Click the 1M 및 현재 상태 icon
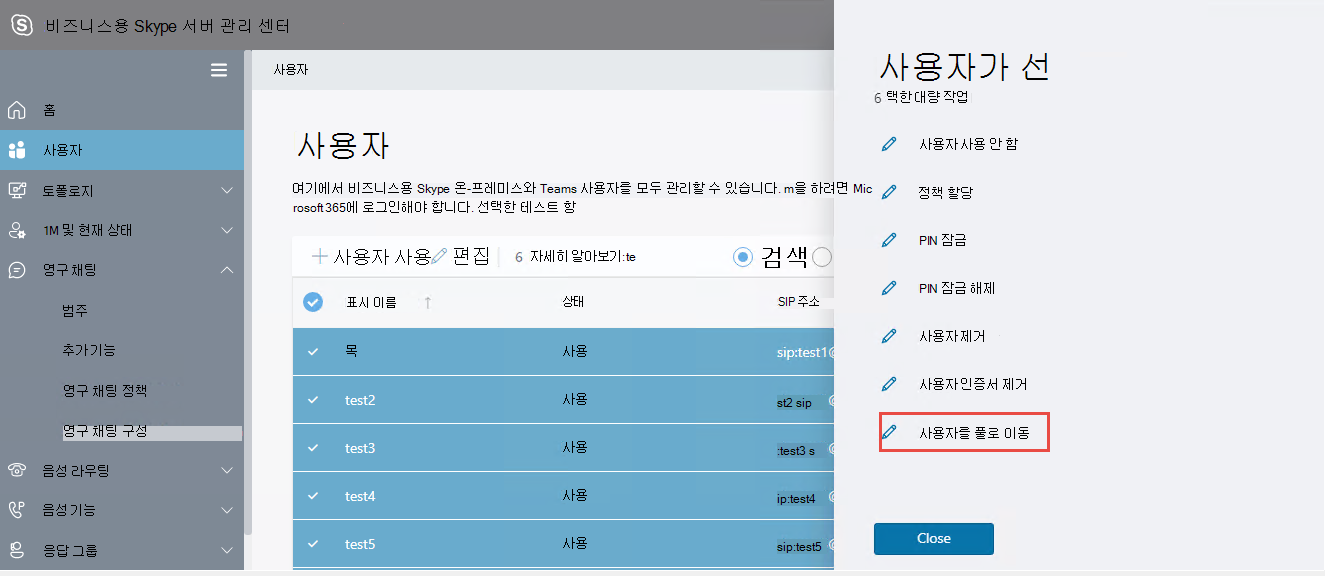 [x=17, y=230]
